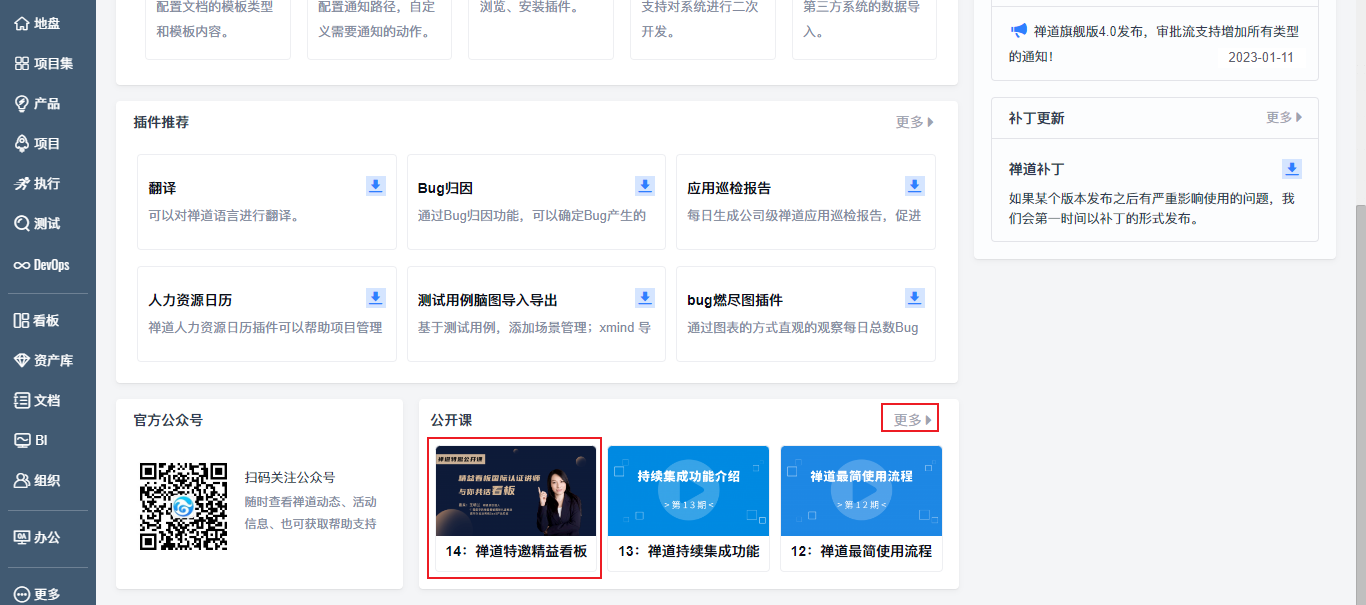Open course 14 禅道特邀精益看板 thumbnail

click(x=516, y=491)
